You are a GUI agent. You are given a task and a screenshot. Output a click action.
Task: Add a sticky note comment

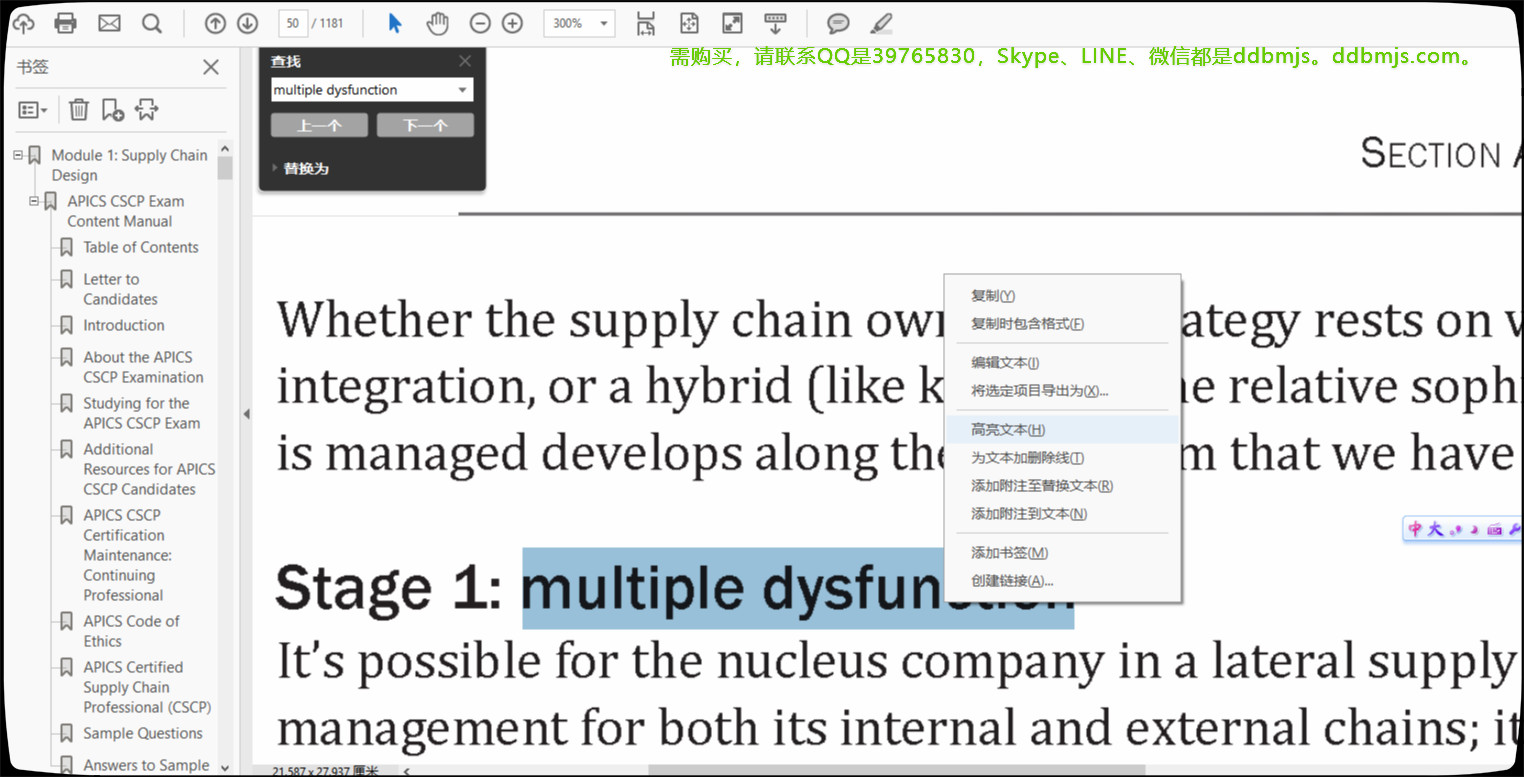pos(838,23)
